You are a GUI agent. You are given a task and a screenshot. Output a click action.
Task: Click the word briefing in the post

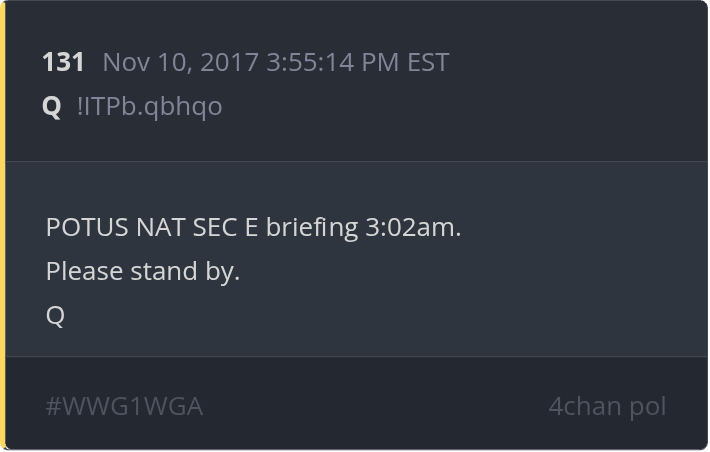pyautogui.click(x=311, y=227)
